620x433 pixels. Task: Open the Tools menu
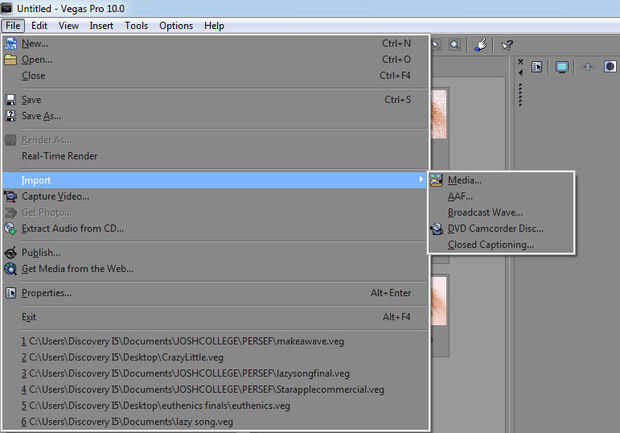pos(136,26)
